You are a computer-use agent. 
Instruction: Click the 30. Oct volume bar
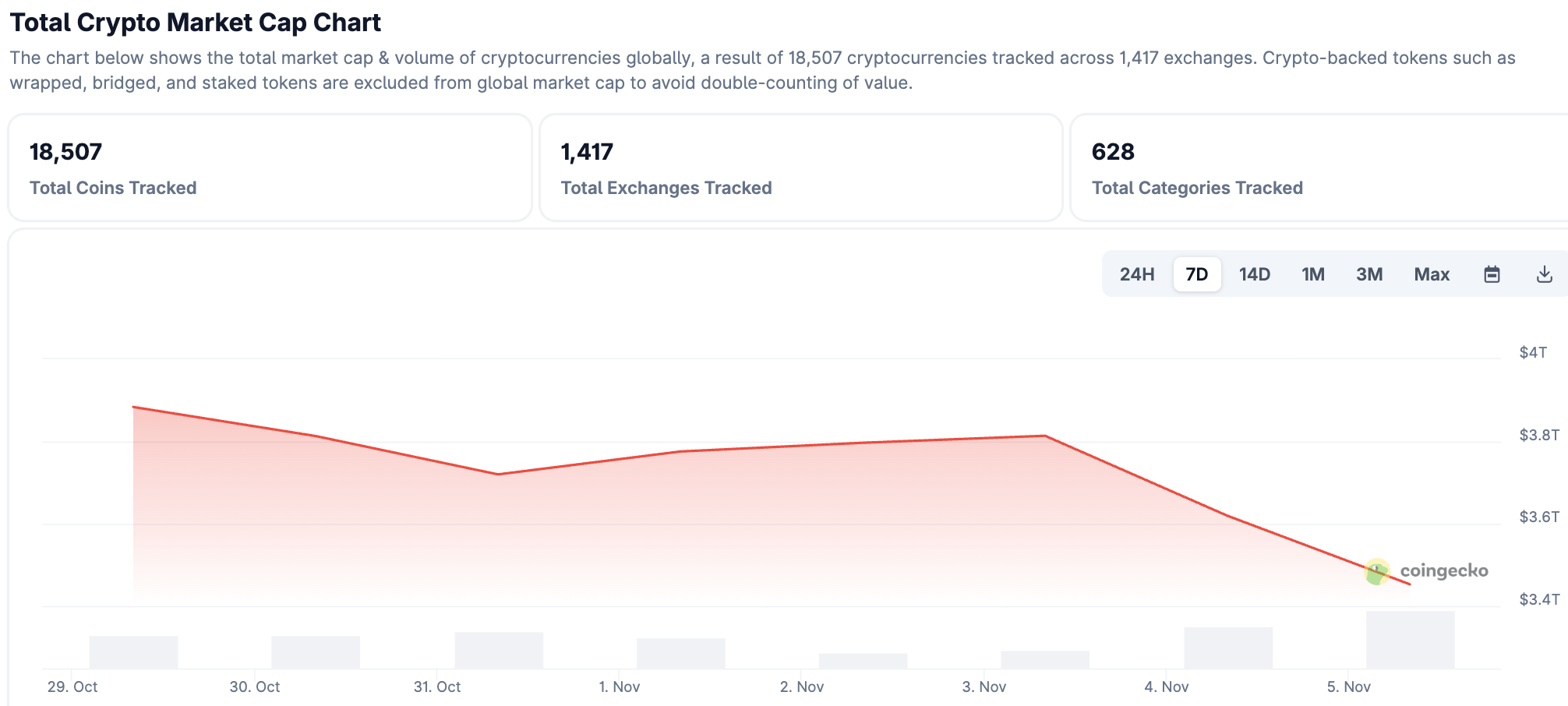(316, 652)
